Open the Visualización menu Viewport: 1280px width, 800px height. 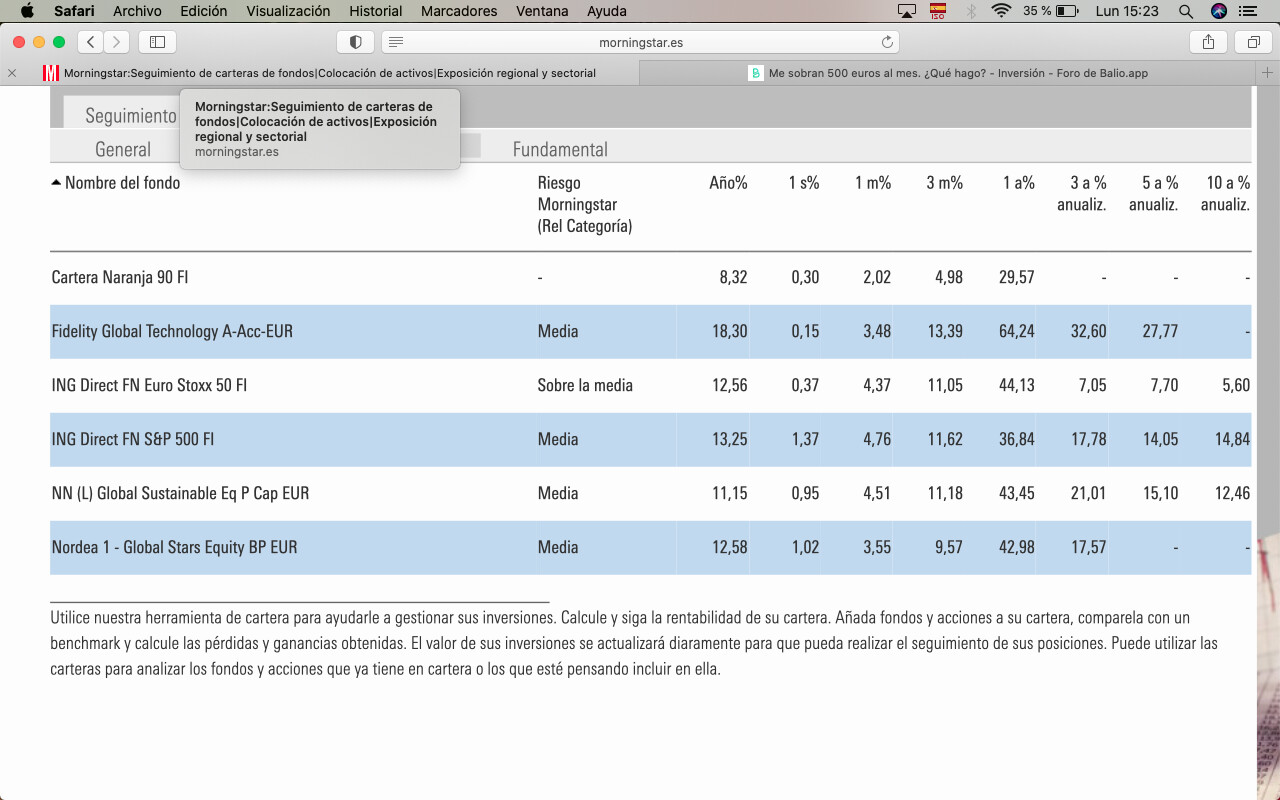[288, 11]
